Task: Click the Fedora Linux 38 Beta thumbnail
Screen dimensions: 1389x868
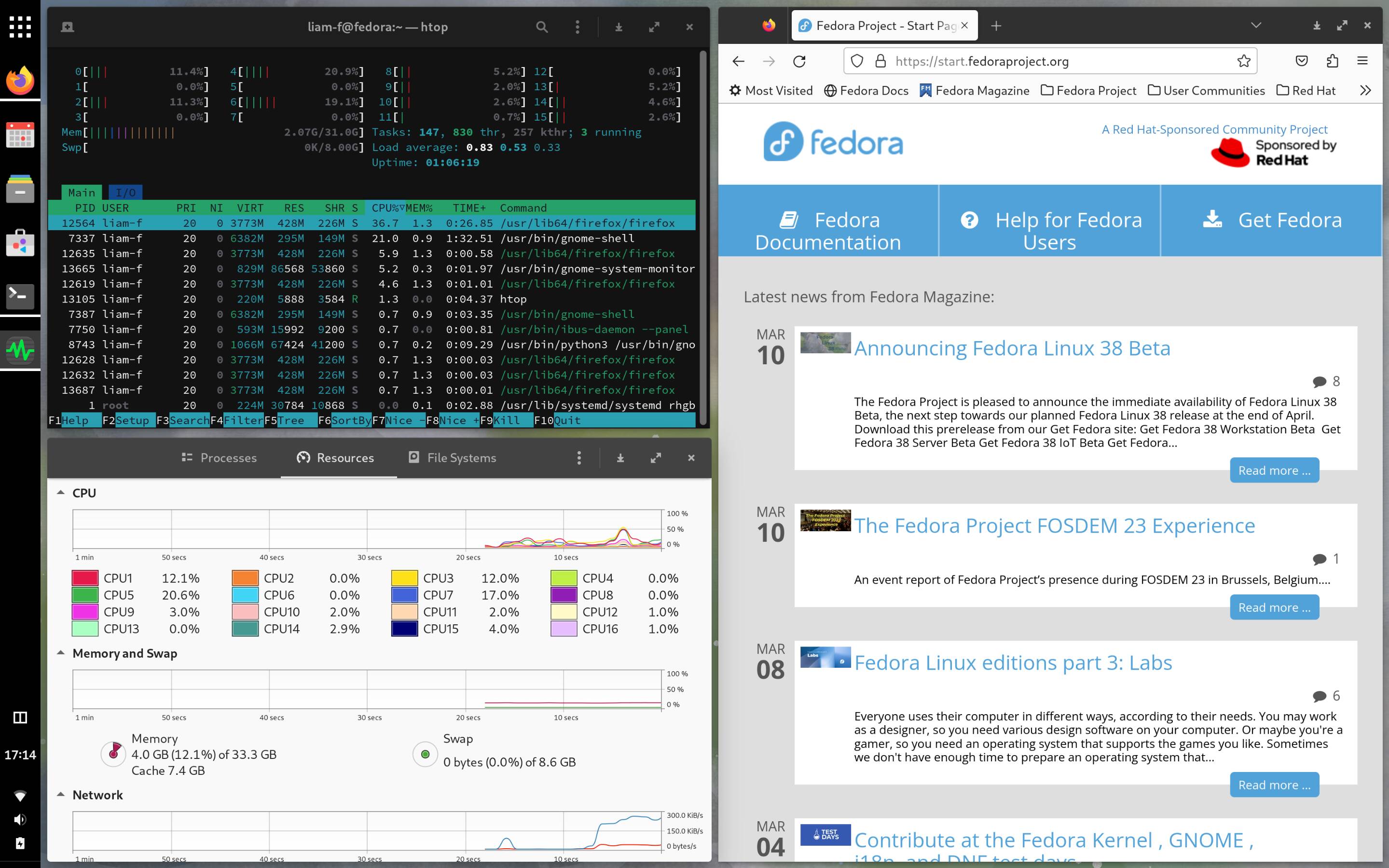Action: click(x=825, y=343)
